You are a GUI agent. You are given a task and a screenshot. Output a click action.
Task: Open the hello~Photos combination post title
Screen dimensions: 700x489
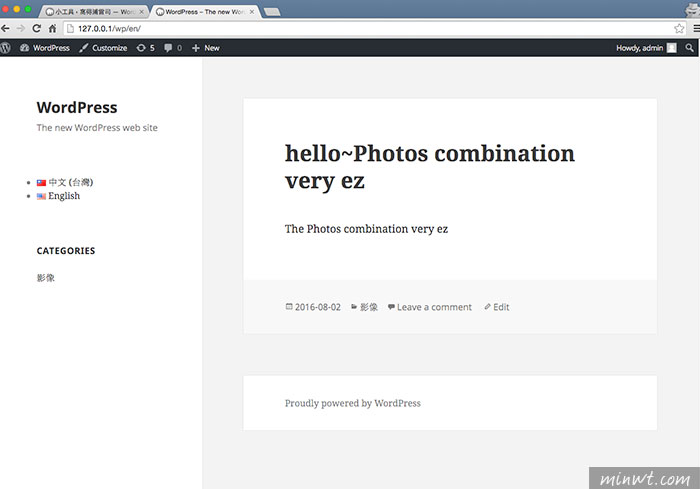pos(430,167)
